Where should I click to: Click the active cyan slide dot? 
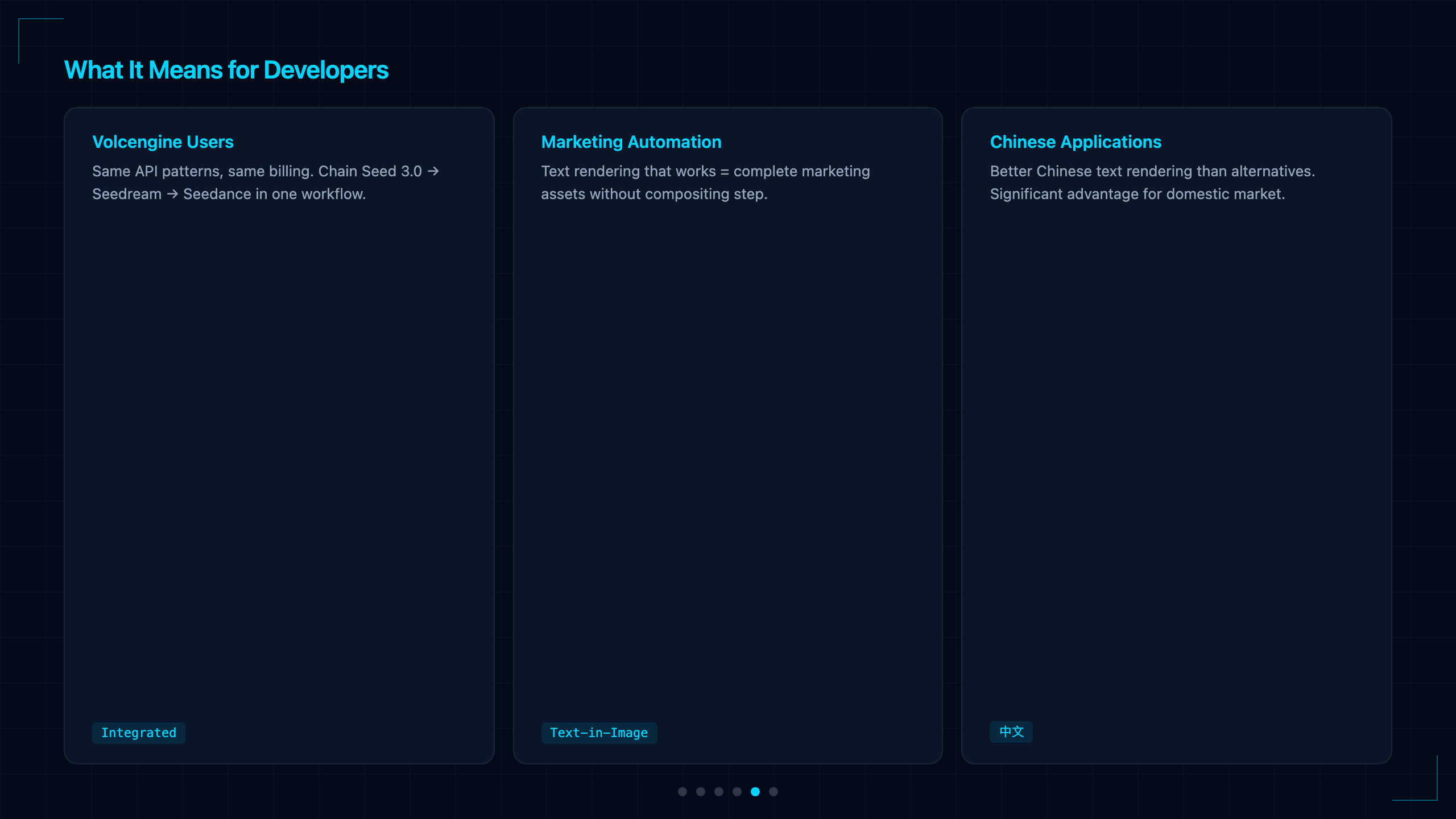pos(755,792)
